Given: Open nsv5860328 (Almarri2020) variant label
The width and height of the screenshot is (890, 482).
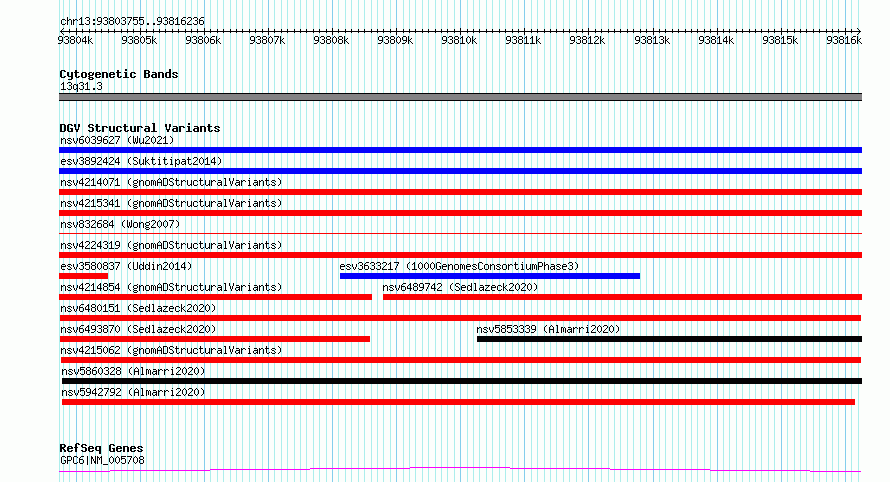Looking at the screenshot, I should (x=133, y=371).
